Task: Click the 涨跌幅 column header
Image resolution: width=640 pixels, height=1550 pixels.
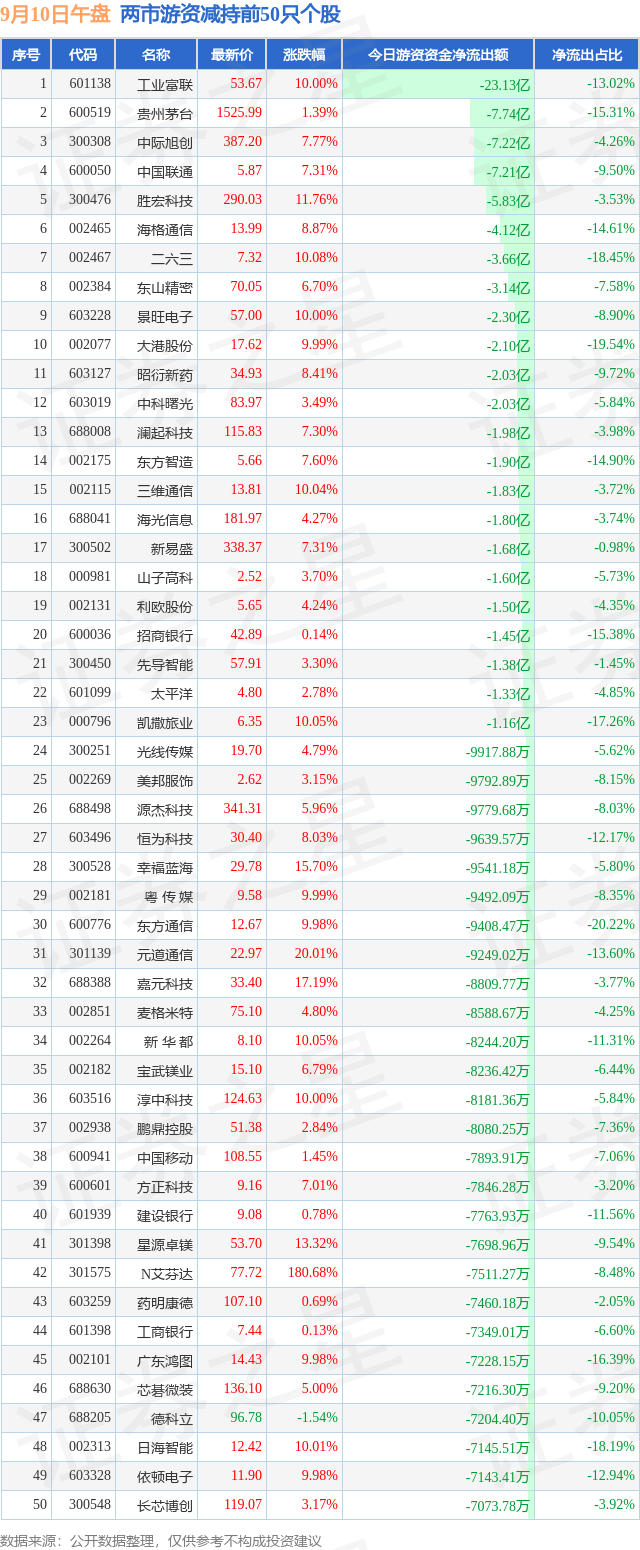Action: click(x=304, y=55)
